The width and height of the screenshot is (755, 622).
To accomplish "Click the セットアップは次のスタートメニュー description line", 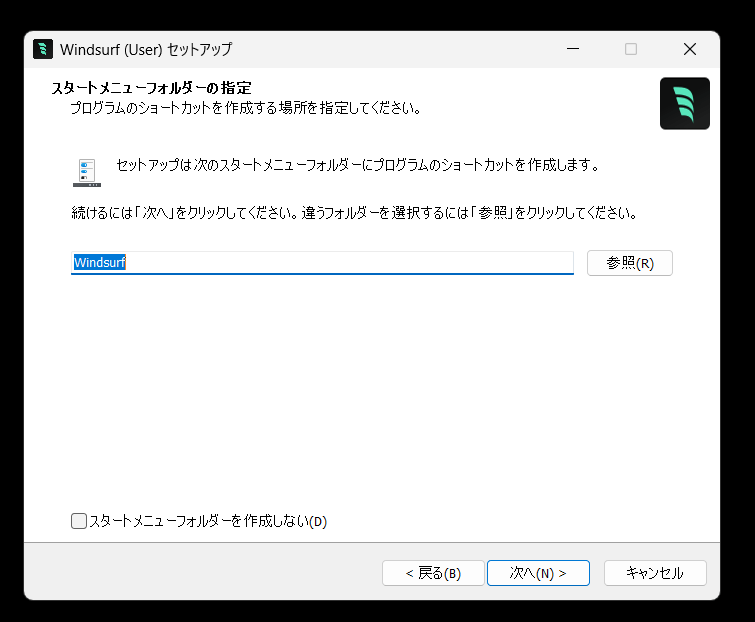I will [358, 165].
